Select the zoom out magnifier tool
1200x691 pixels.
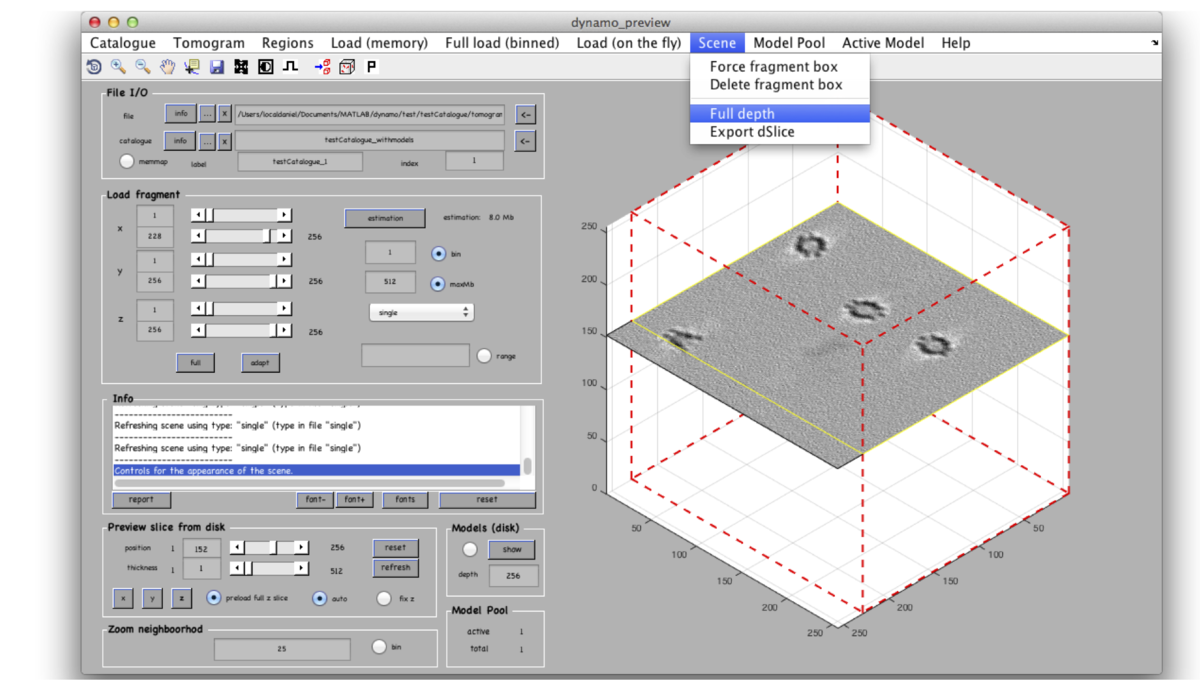[141, 67]
